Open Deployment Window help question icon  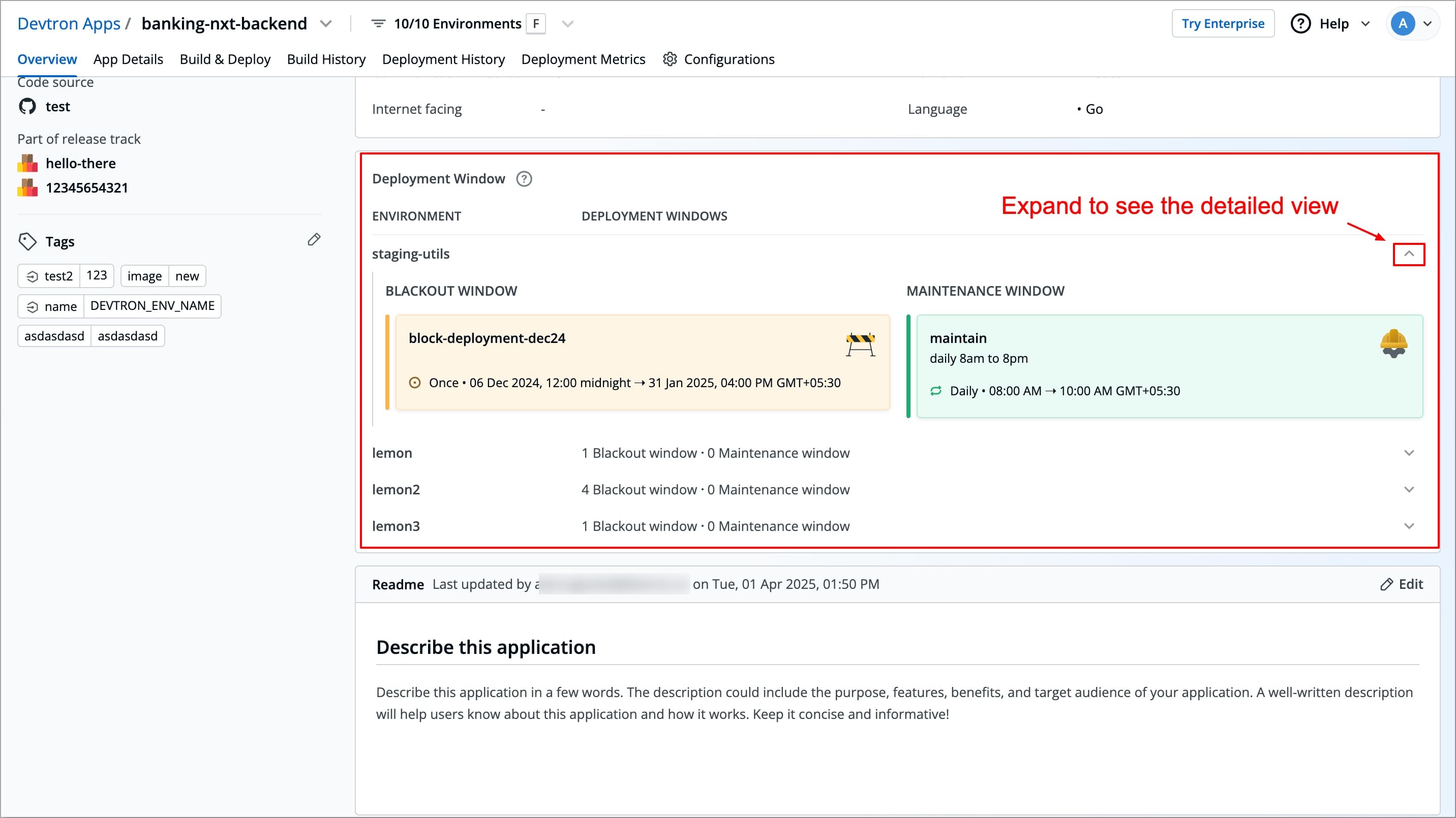[x=524, y=179]
